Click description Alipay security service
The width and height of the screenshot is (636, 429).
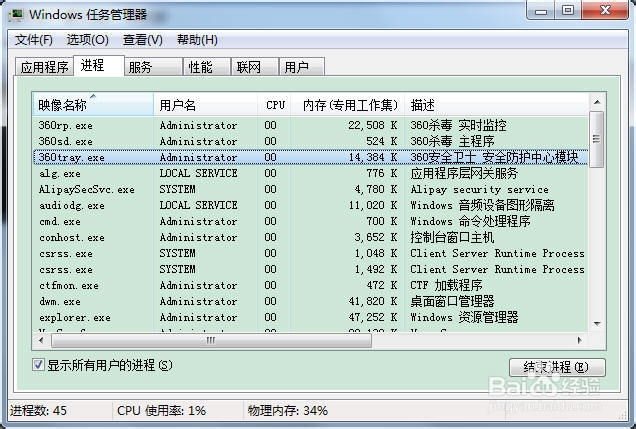479,189
